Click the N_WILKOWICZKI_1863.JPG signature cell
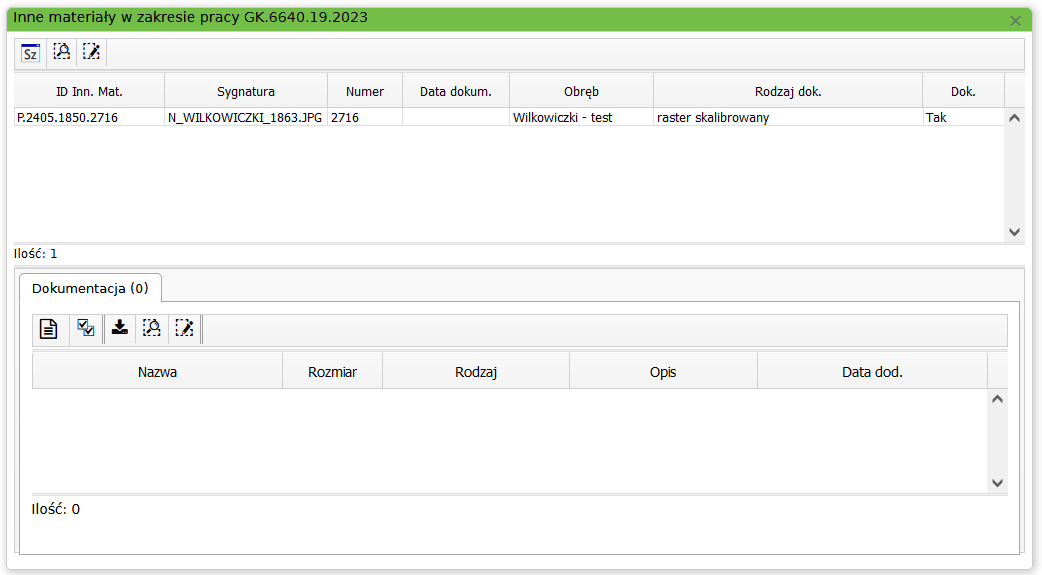This screenshot has width=1042, height=575. [x=245, y=117]
